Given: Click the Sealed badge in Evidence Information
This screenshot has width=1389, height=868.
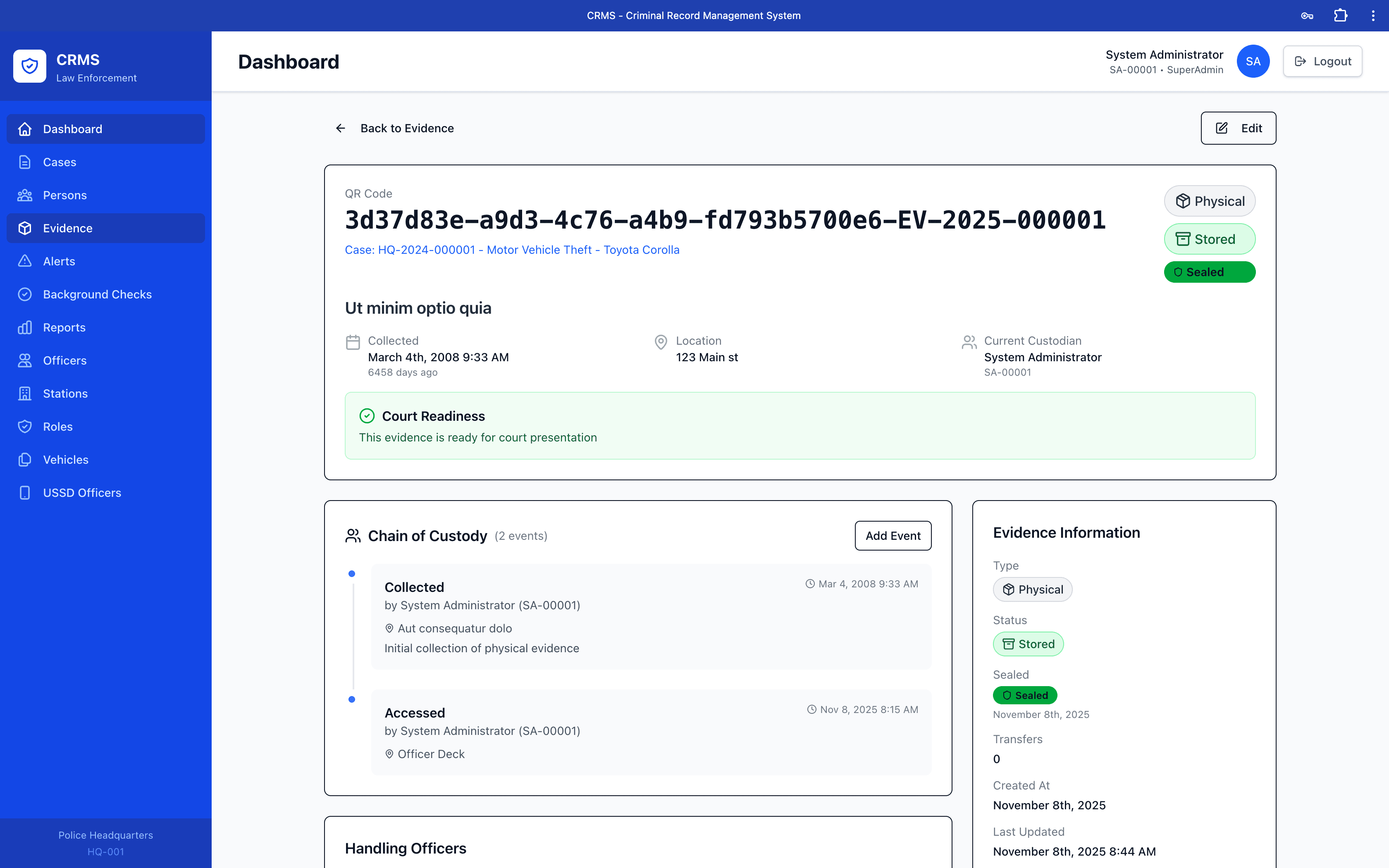Looking at the screenshot, I should click(x=1024, y=695).
